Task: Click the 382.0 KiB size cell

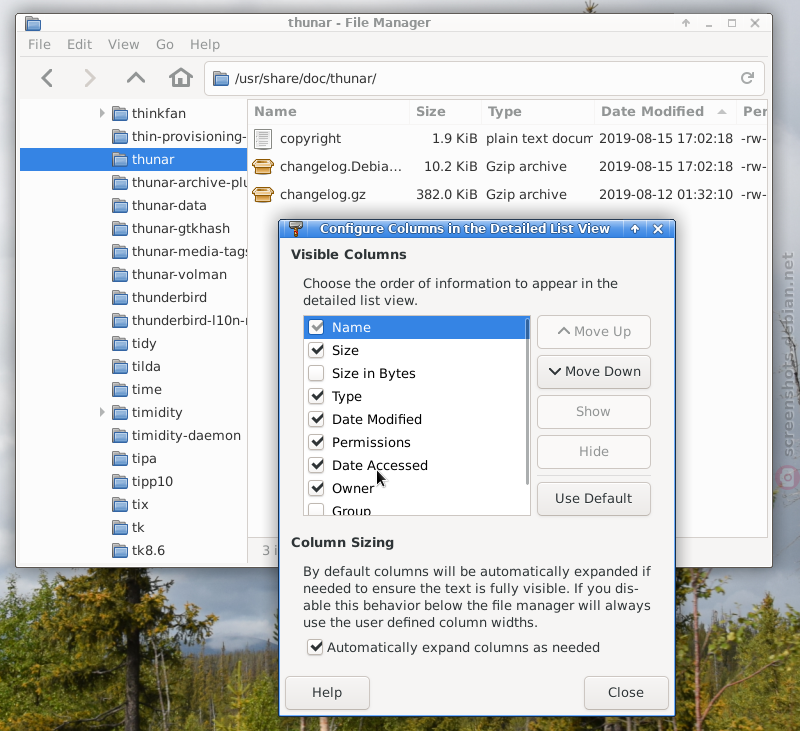Action: click(x=446, y=195)
